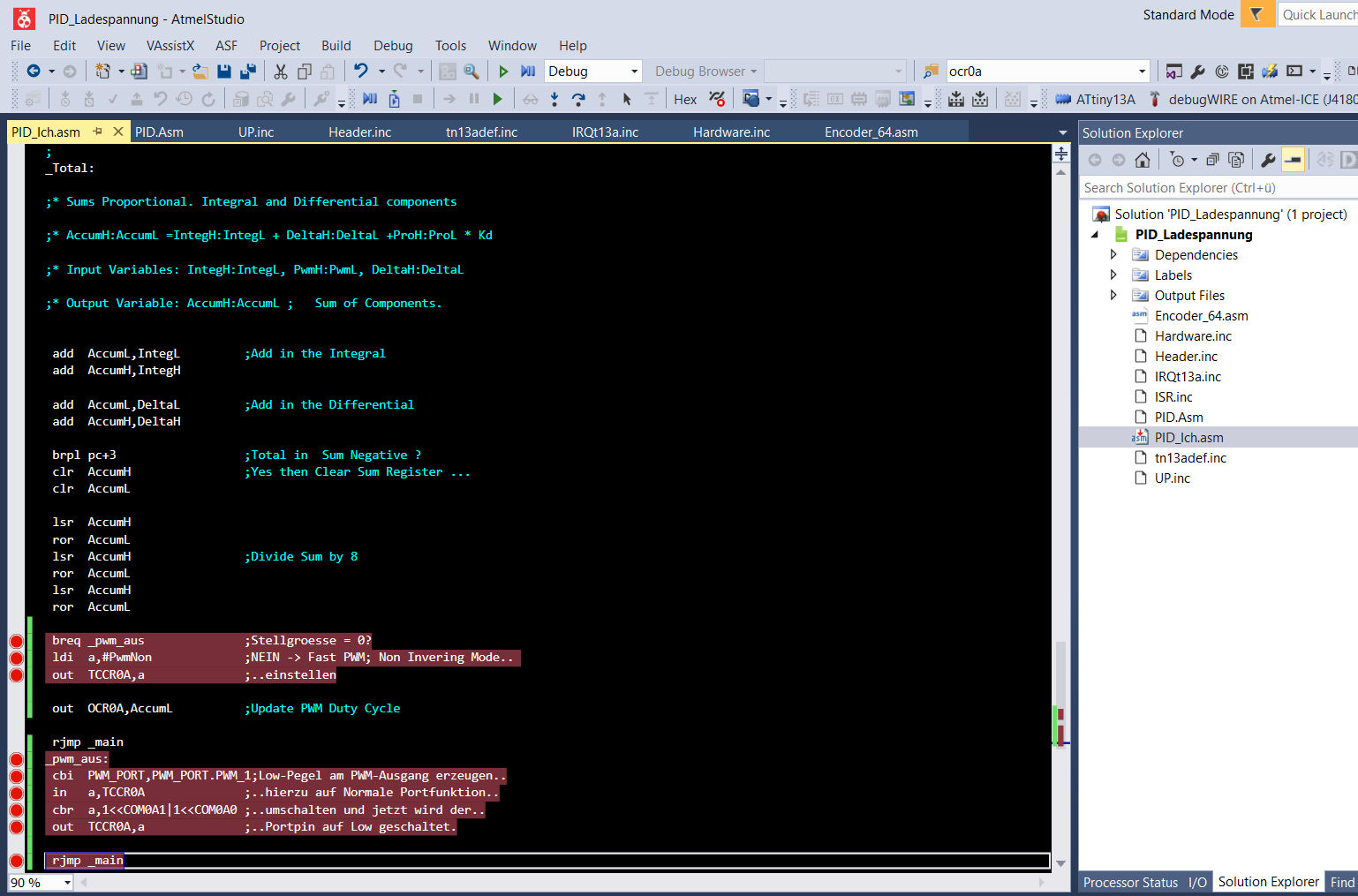This screenshot has width=1358, height=896.
Task: Click the editor vertical scrollbar down arrow
Action: [x=1060, y=863]
